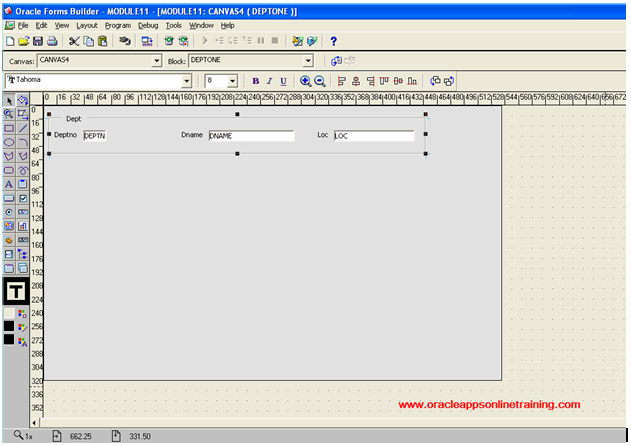Click the Print icon

[52, 41]
